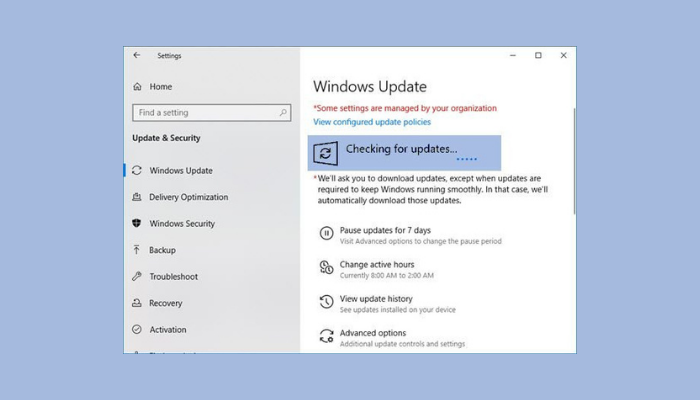The width and height of the screenshot is (700, 400).
Task: Click 'Some settings are managed by your organization'
Action: pyautogui.click(x=405, y=108)
